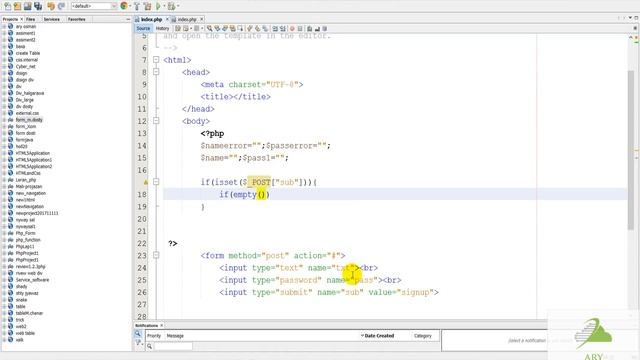
Task: Click the $_POST variable on line 17
Action: tap(257, 182)
